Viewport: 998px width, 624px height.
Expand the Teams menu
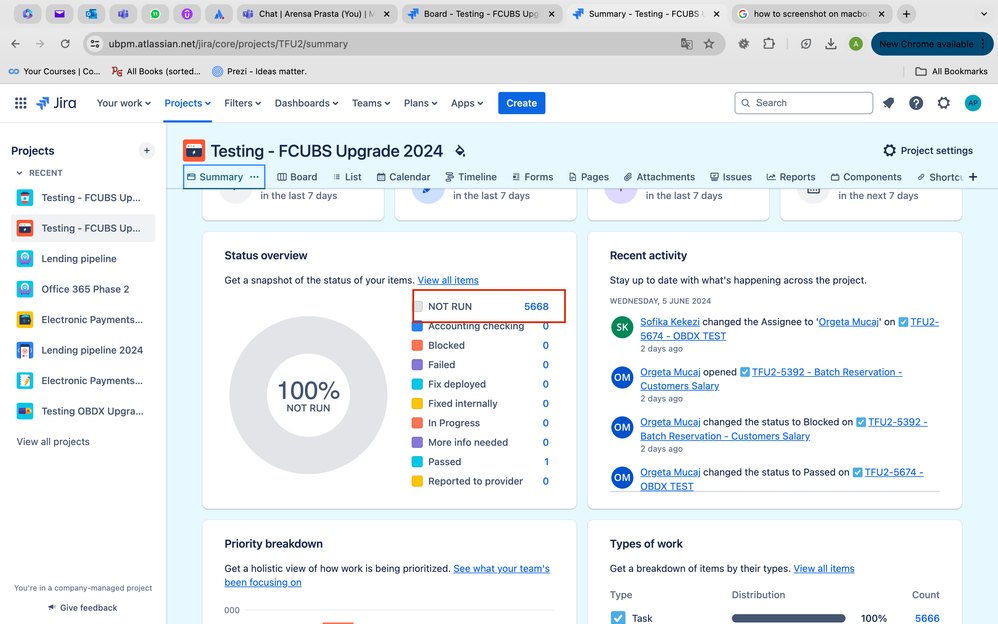(371, 103)
